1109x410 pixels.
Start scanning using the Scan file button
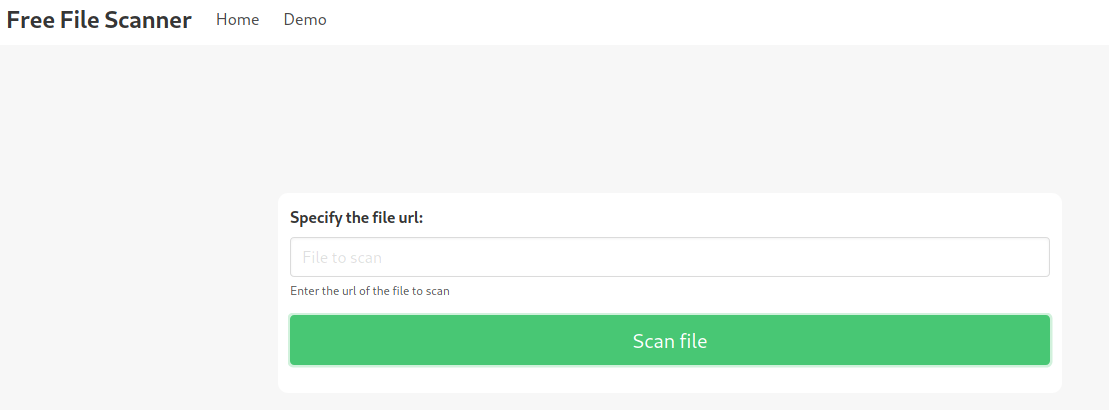(669, 341)
